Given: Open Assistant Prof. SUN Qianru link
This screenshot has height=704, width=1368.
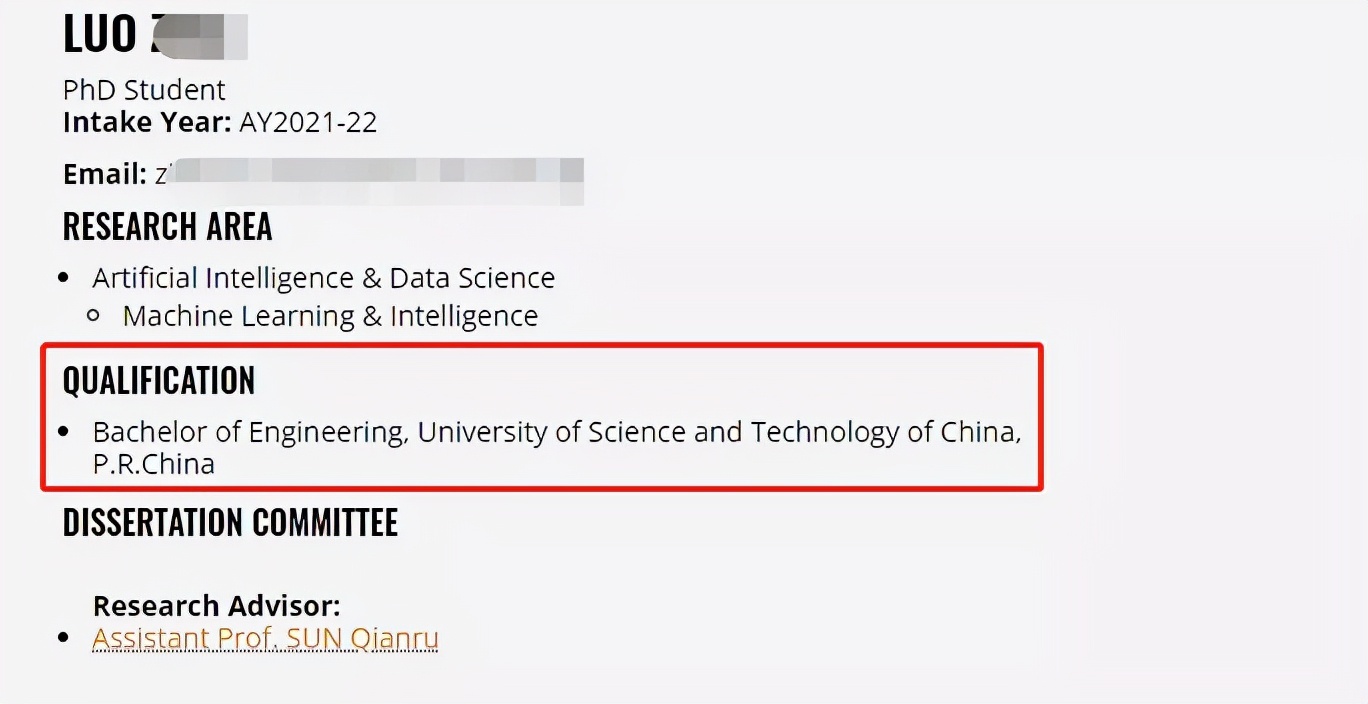Looking at the screenshot, I should pyautogui.click(x=265, y=638).
